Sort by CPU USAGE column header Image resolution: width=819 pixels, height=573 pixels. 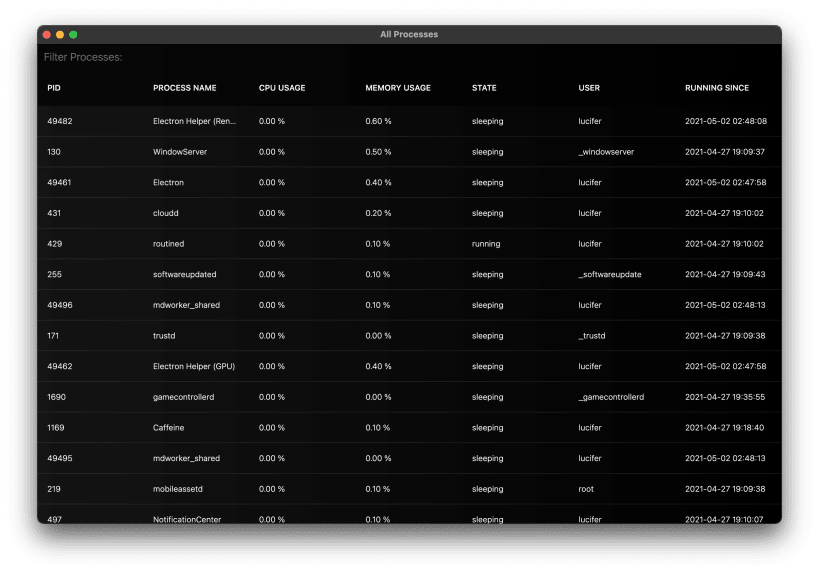[x=282, y=88]
